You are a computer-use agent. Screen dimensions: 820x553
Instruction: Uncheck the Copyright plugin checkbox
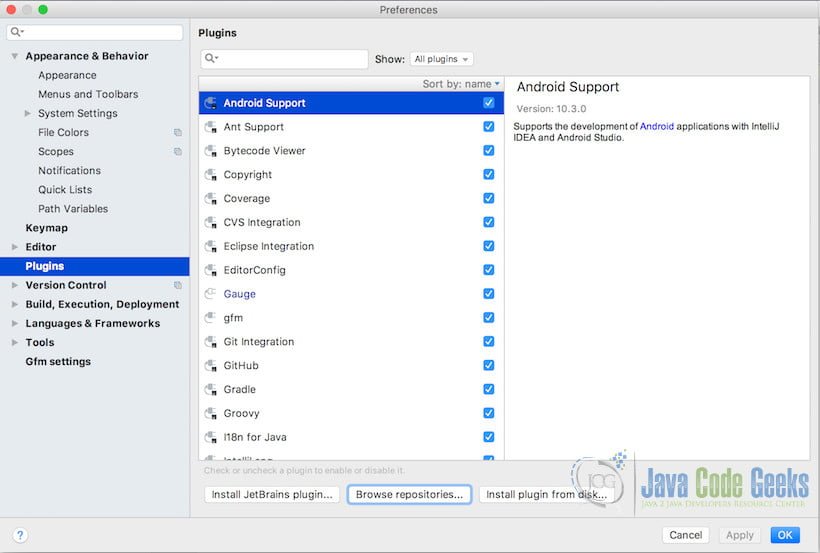point(488,174)
